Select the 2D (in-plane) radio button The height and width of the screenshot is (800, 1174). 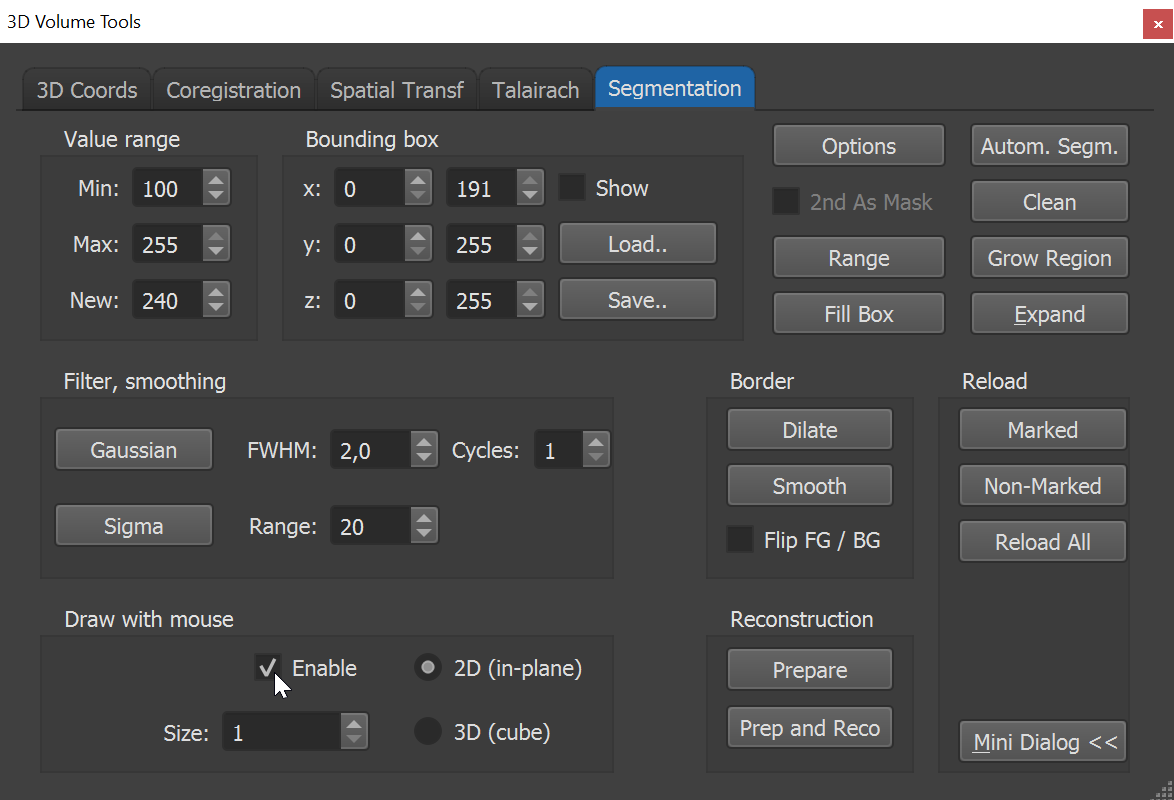click(428, 667)
